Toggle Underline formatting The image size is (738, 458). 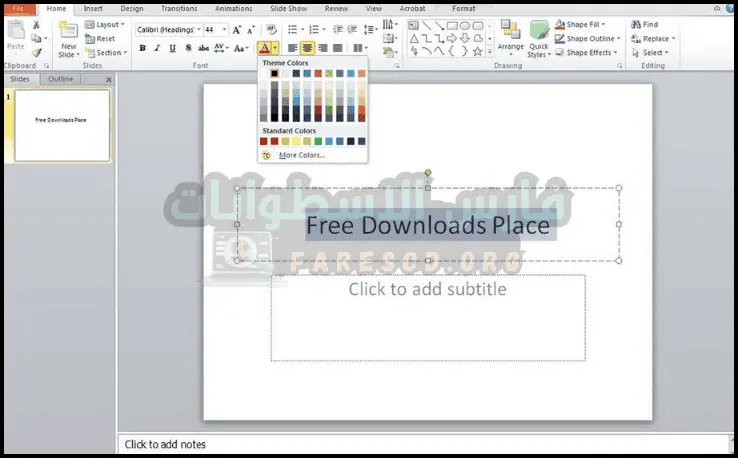pyautogui.click(x=172, y=48)
